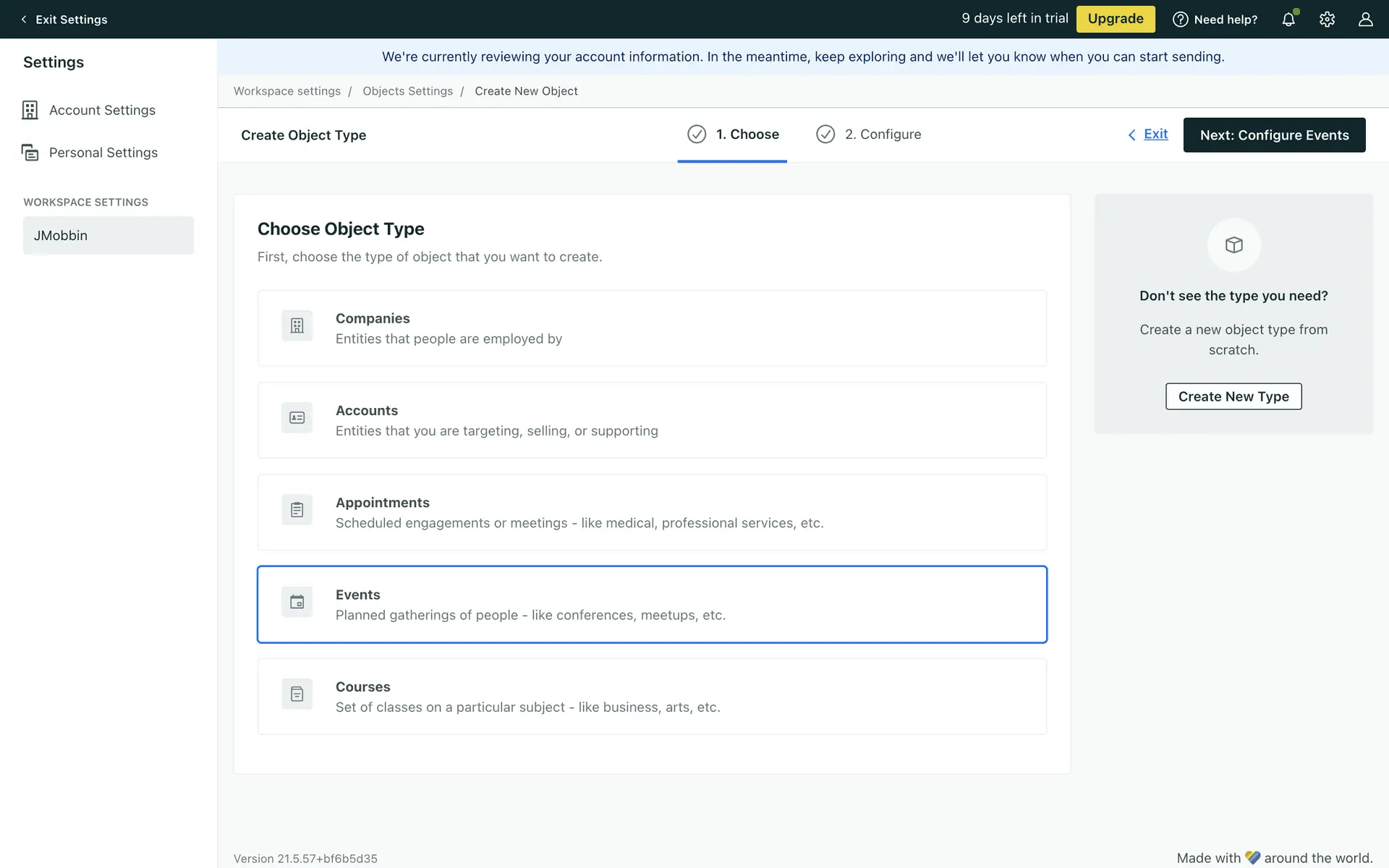
Task: Click the yellow Upgrade button
Action: (1115, 19)
